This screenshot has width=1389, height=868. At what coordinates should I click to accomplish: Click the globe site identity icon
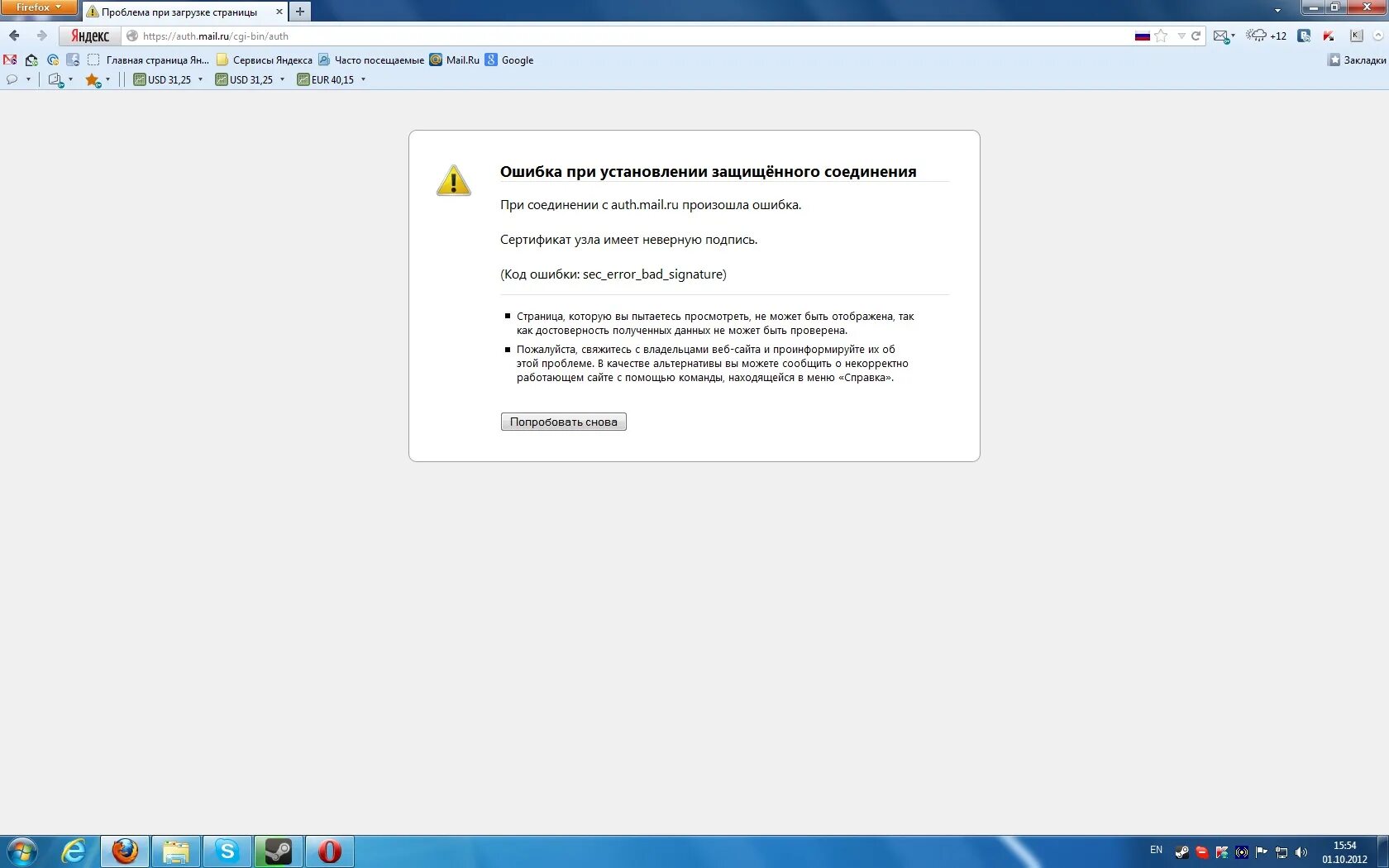[x=131, y=36]
